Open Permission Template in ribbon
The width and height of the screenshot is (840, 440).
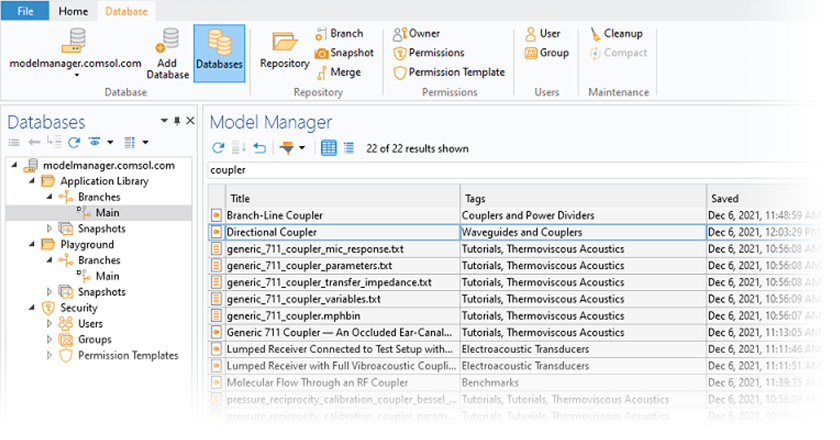point(449,72)
